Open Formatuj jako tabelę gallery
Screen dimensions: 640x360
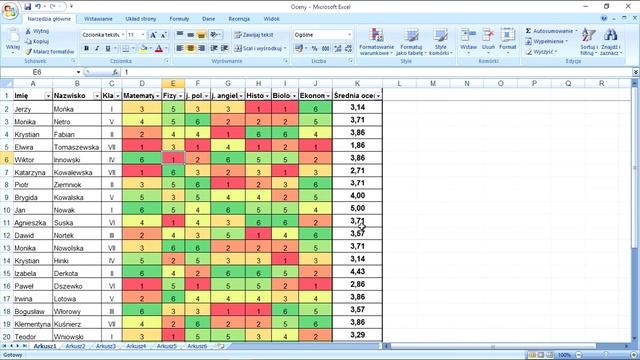(x=411, y=41)
